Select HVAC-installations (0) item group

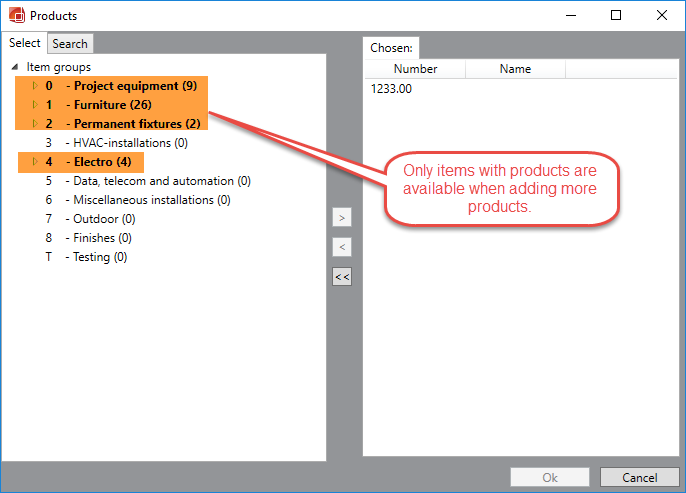click(x=126, y=143)
